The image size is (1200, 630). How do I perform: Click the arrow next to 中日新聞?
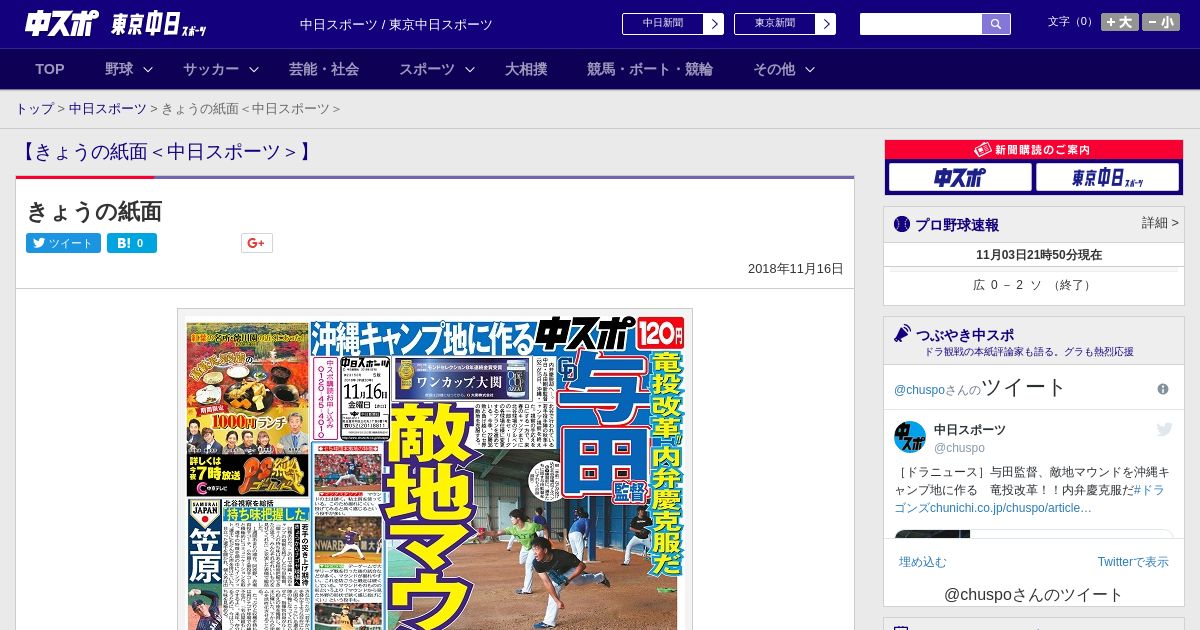coord(714,24)
